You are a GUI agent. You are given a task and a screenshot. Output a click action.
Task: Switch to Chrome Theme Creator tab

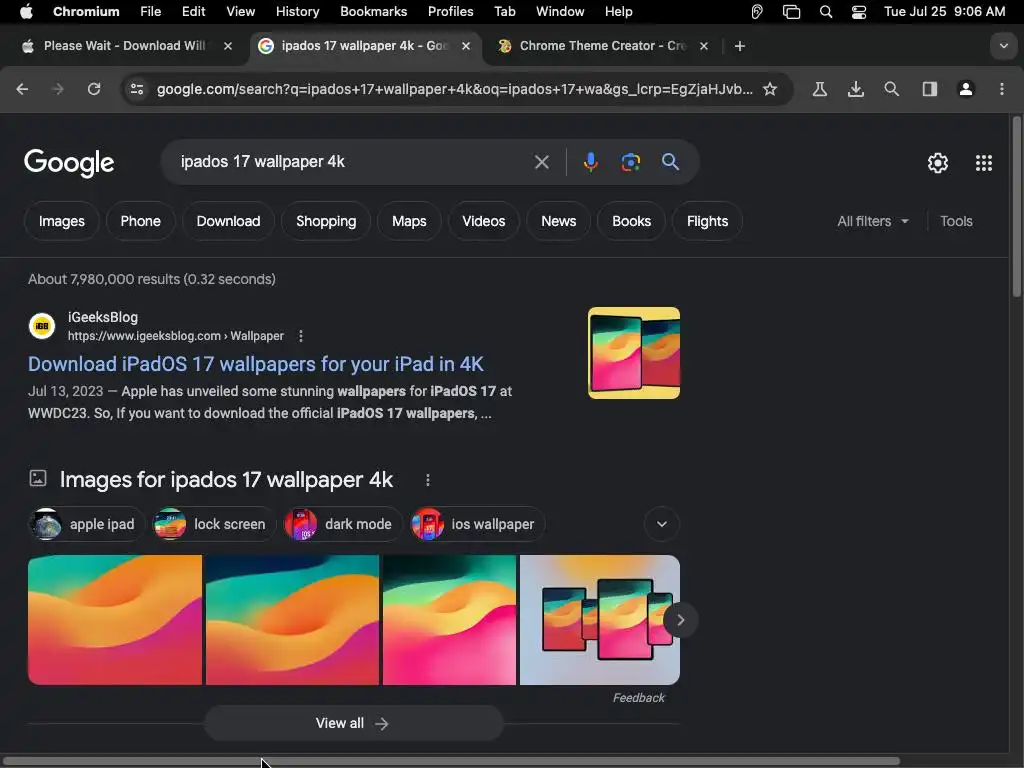click(x=593, y=46)
